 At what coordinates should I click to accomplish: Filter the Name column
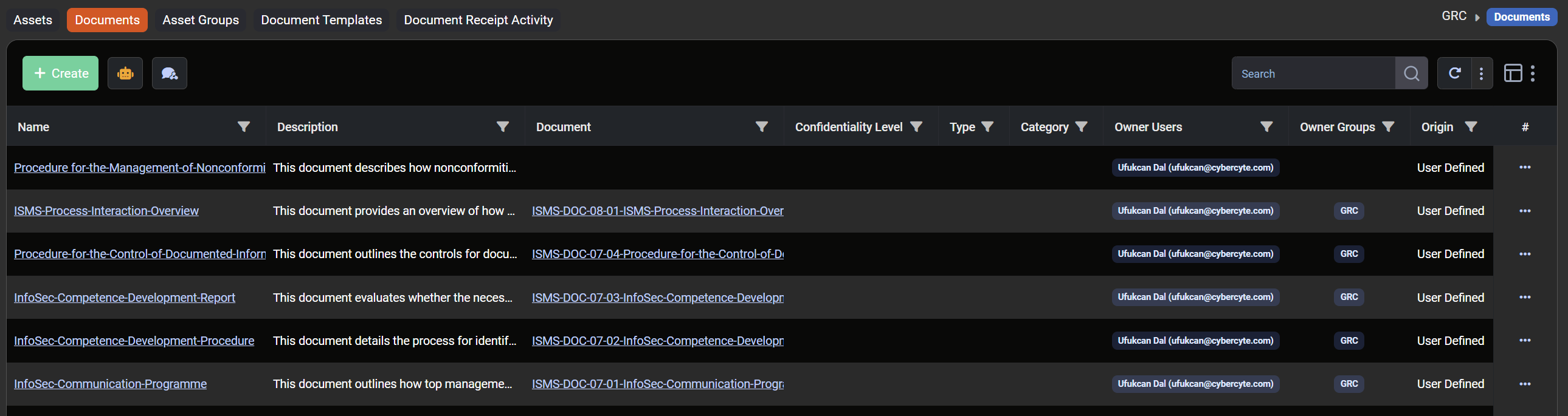243,126
